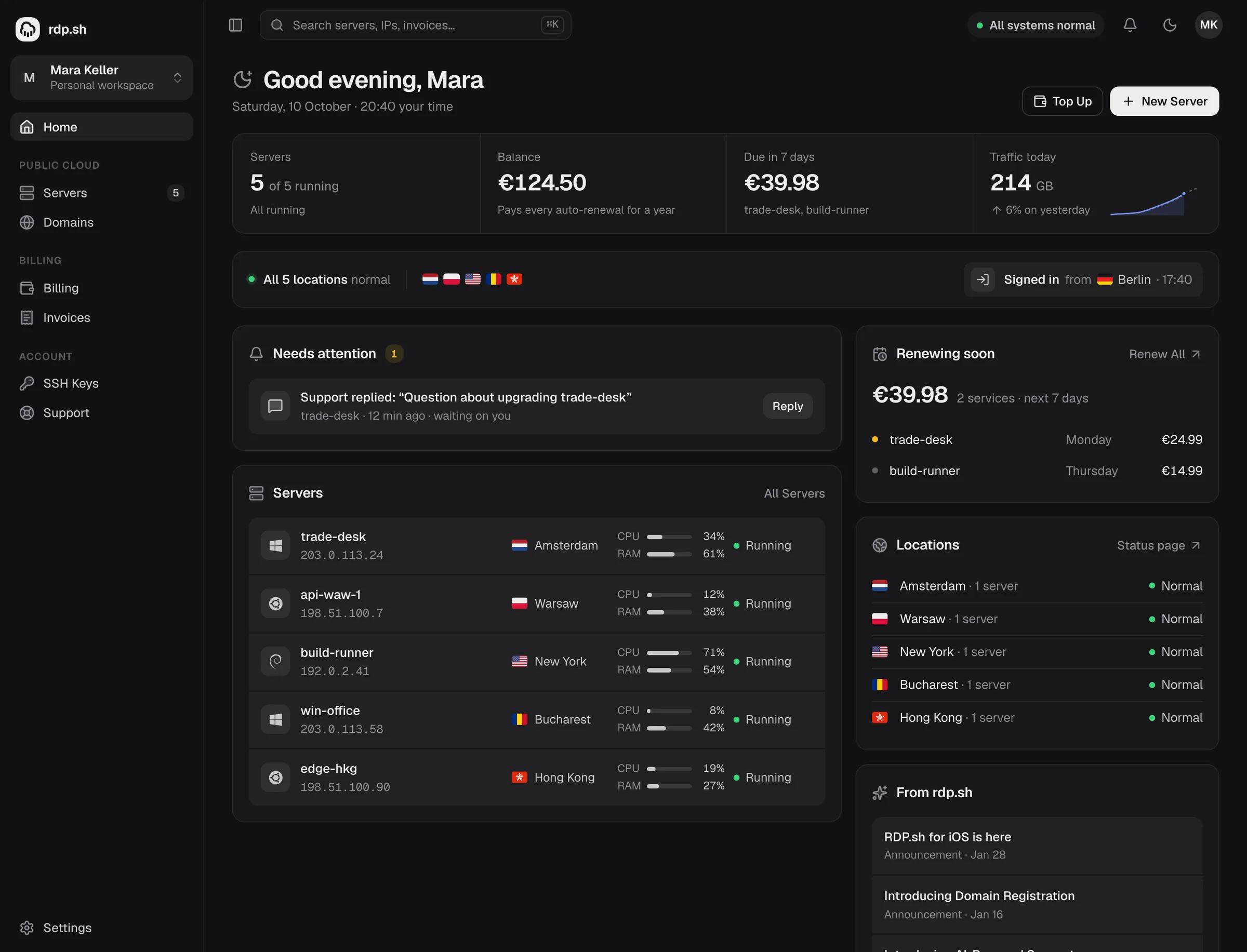The image size is (1247, 952).
Task: Click the trade-desk Windows OS icon
Action: [275, 546]
